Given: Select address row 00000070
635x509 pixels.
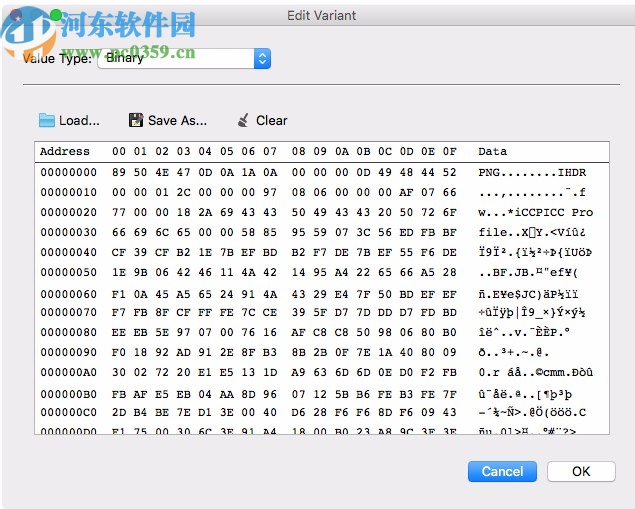Looking at the screenshot, I should pyautogui.click(x=322, y=312).
